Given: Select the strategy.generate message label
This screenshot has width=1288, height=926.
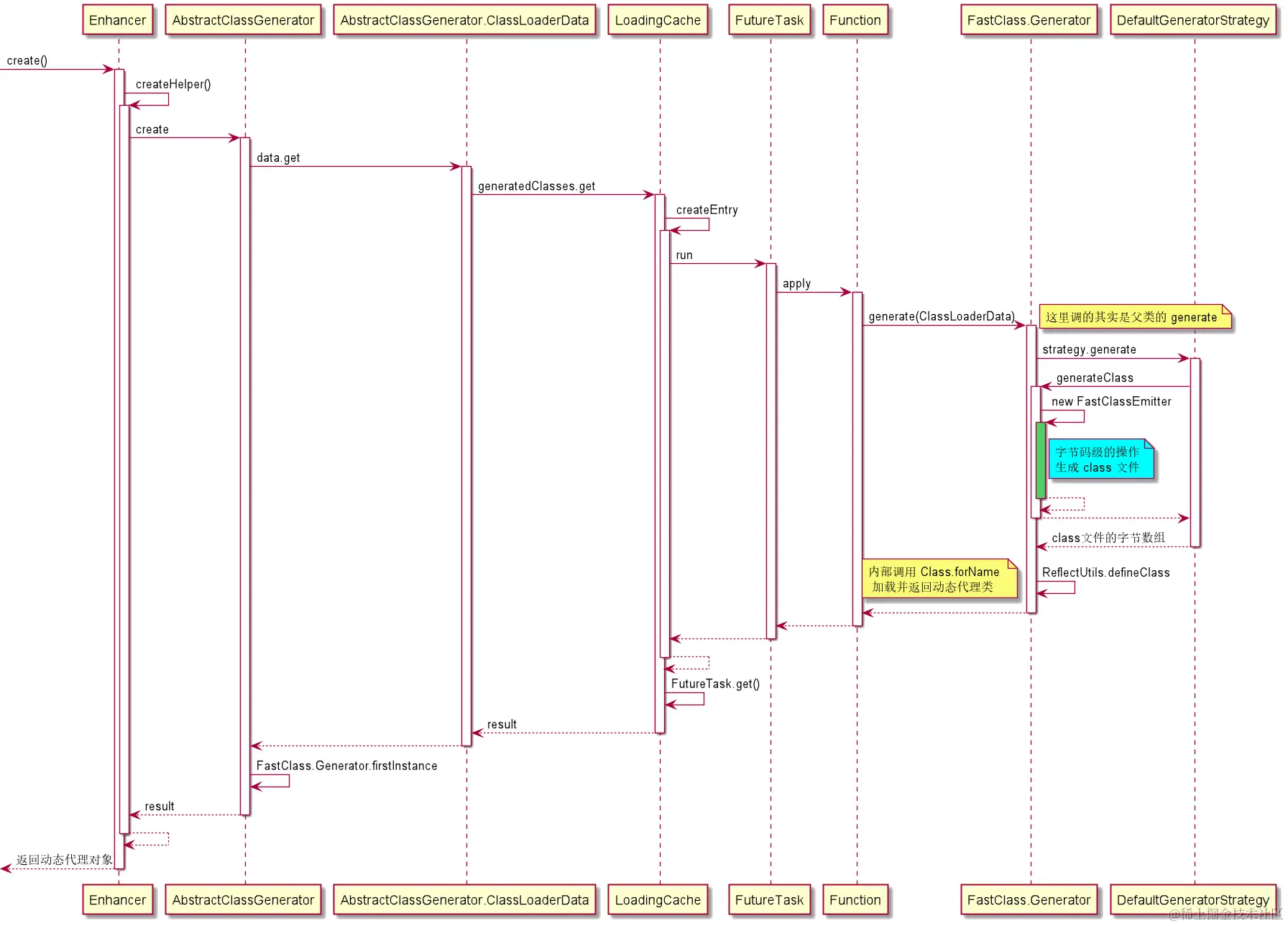Looking at the screenshot, I should 1088,350.
